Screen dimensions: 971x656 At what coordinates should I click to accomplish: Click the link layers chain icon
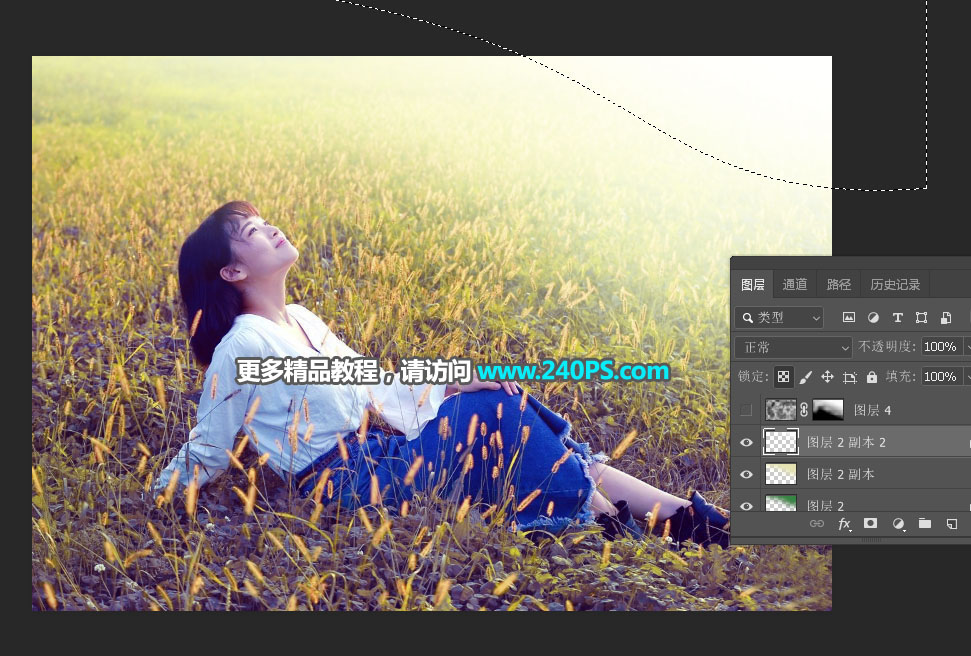817,523
